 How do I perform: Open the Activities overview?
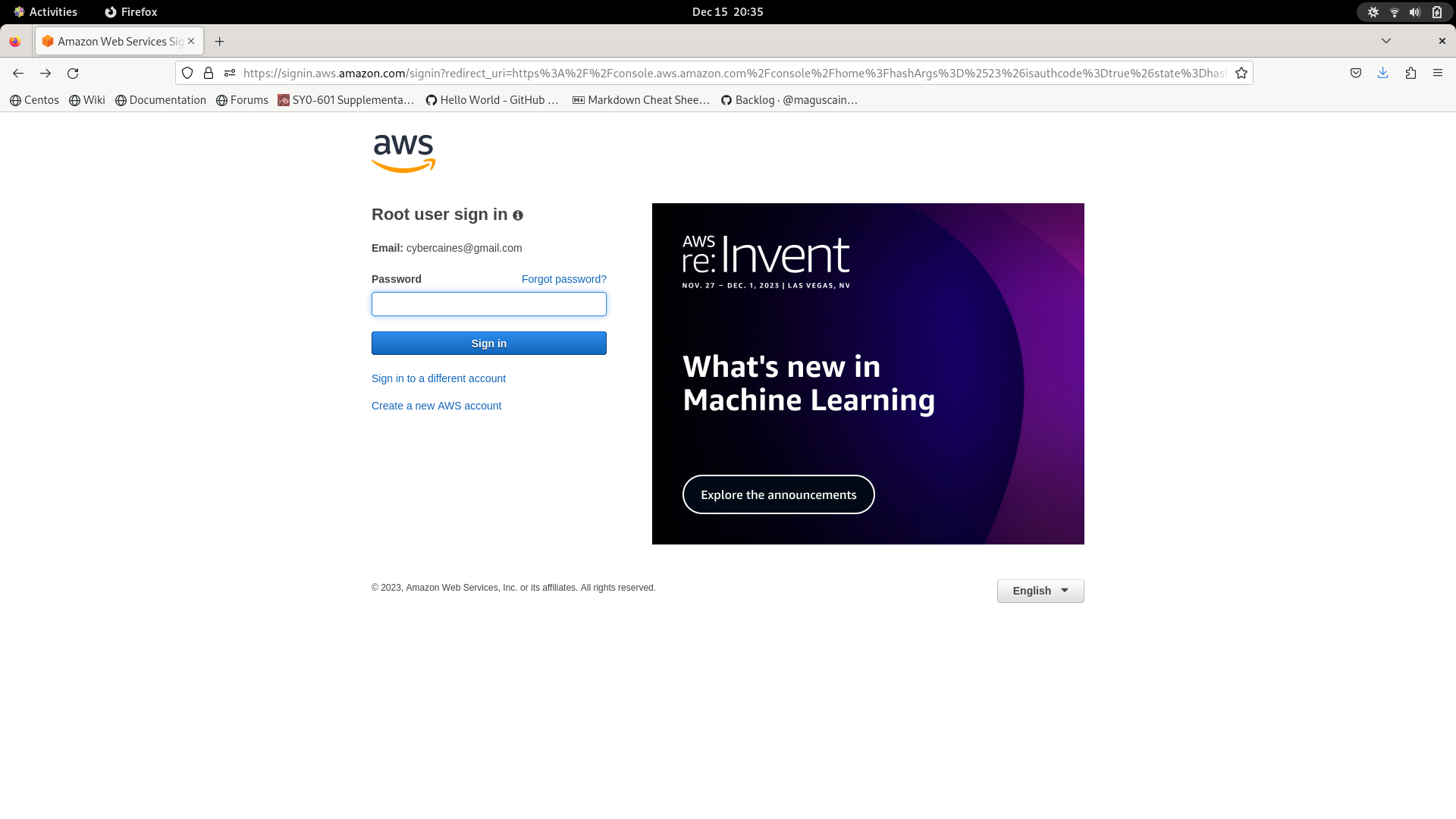(45, 12)
